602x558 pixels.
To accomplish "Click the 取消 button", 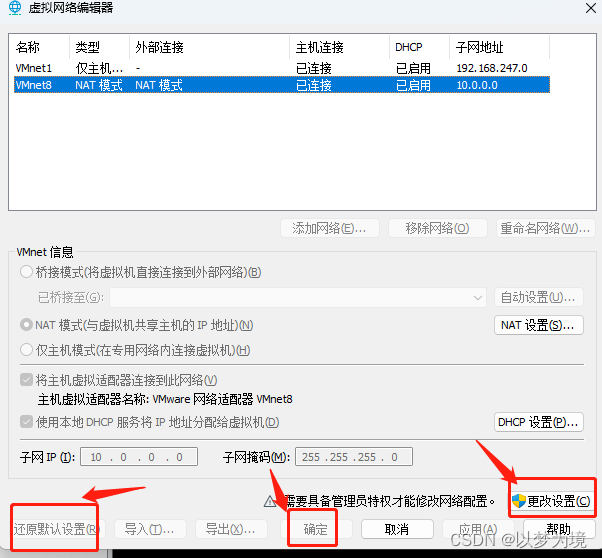I will tap(397, 529).
